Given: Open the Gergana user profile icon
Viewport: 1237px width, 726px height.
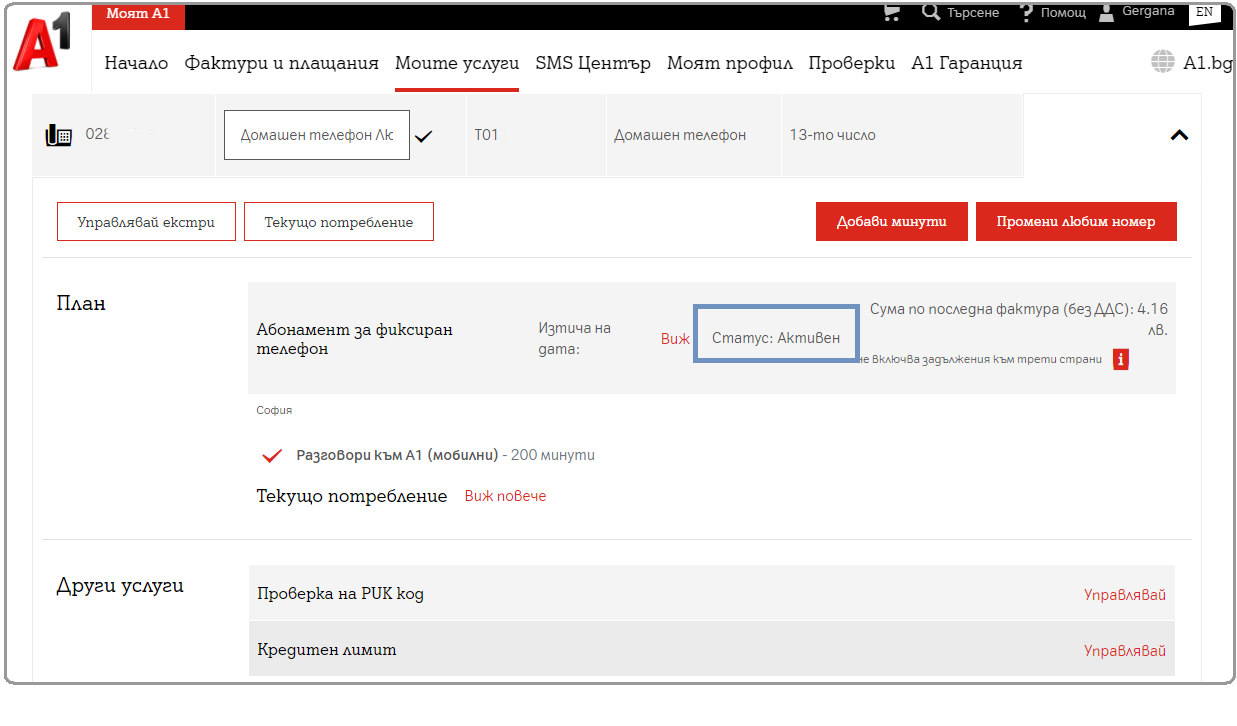Looking at the screenshot, I should pyautogui.click(x=1106, y=13).
